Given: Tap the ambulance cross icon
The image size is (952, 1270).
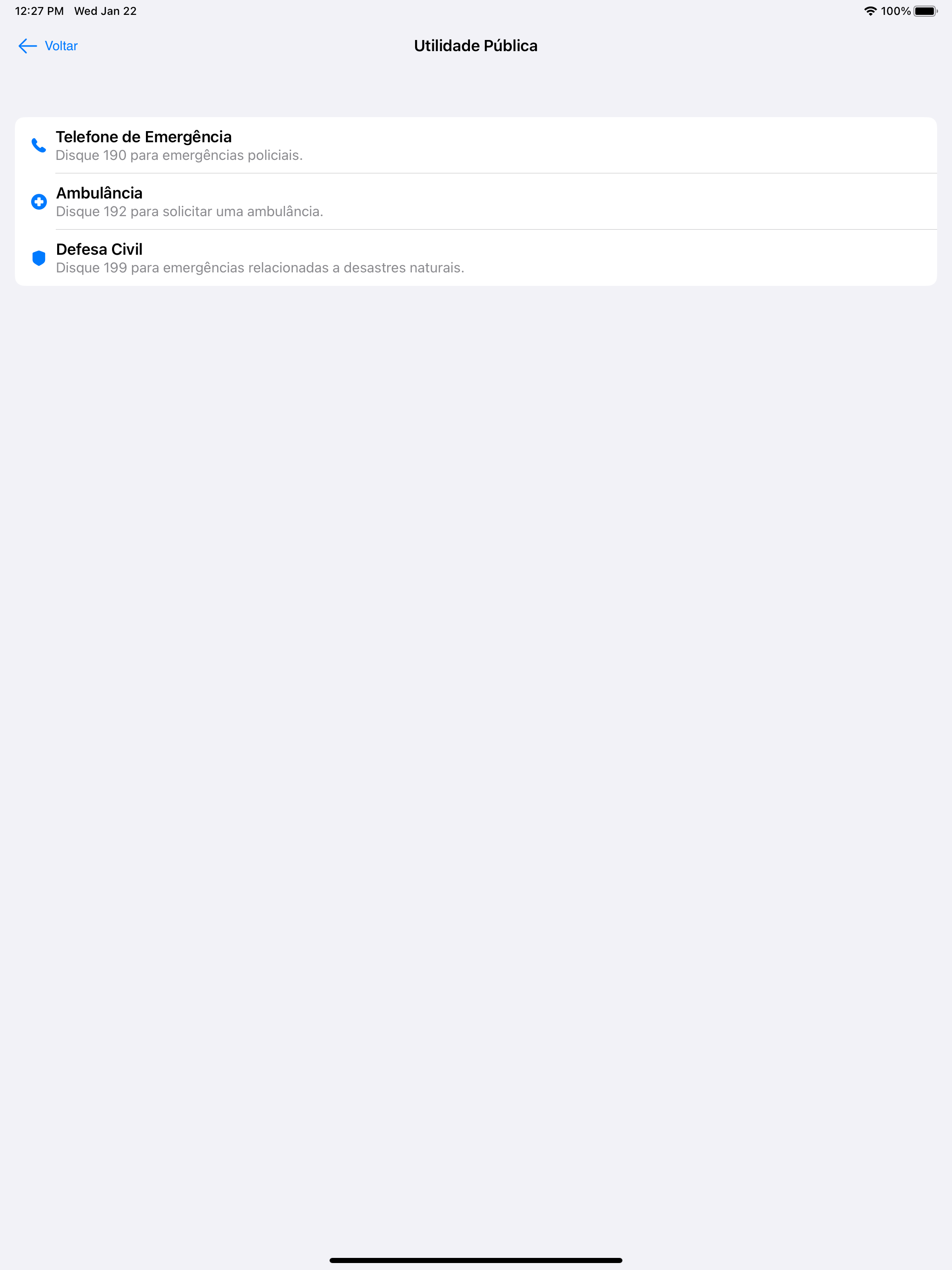Looking at the screenshot, I should pos(39,202).
